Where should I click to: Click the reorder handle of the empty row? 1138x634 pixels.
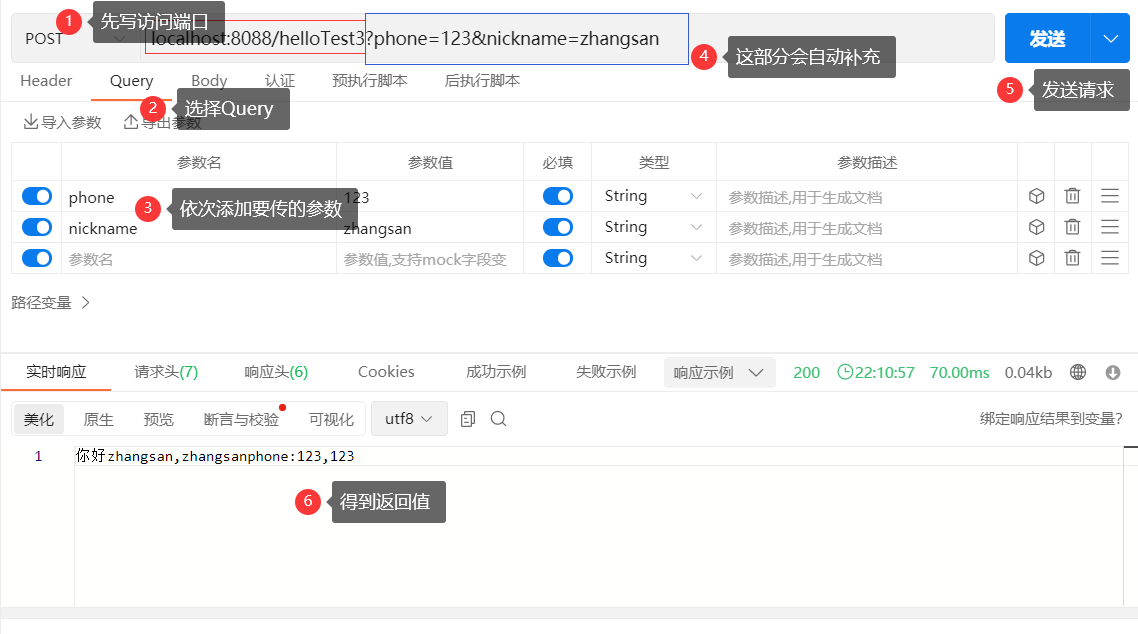1110,258
